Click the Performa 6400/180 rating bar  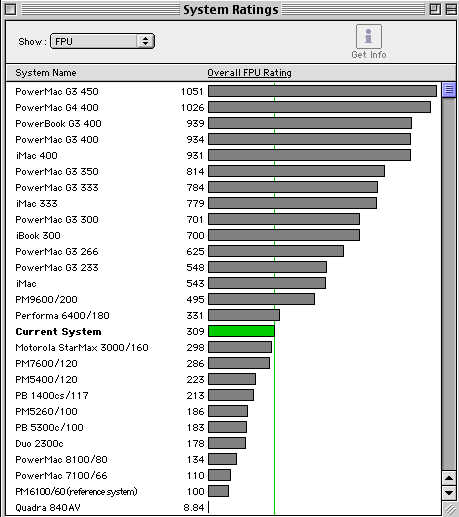244,315
